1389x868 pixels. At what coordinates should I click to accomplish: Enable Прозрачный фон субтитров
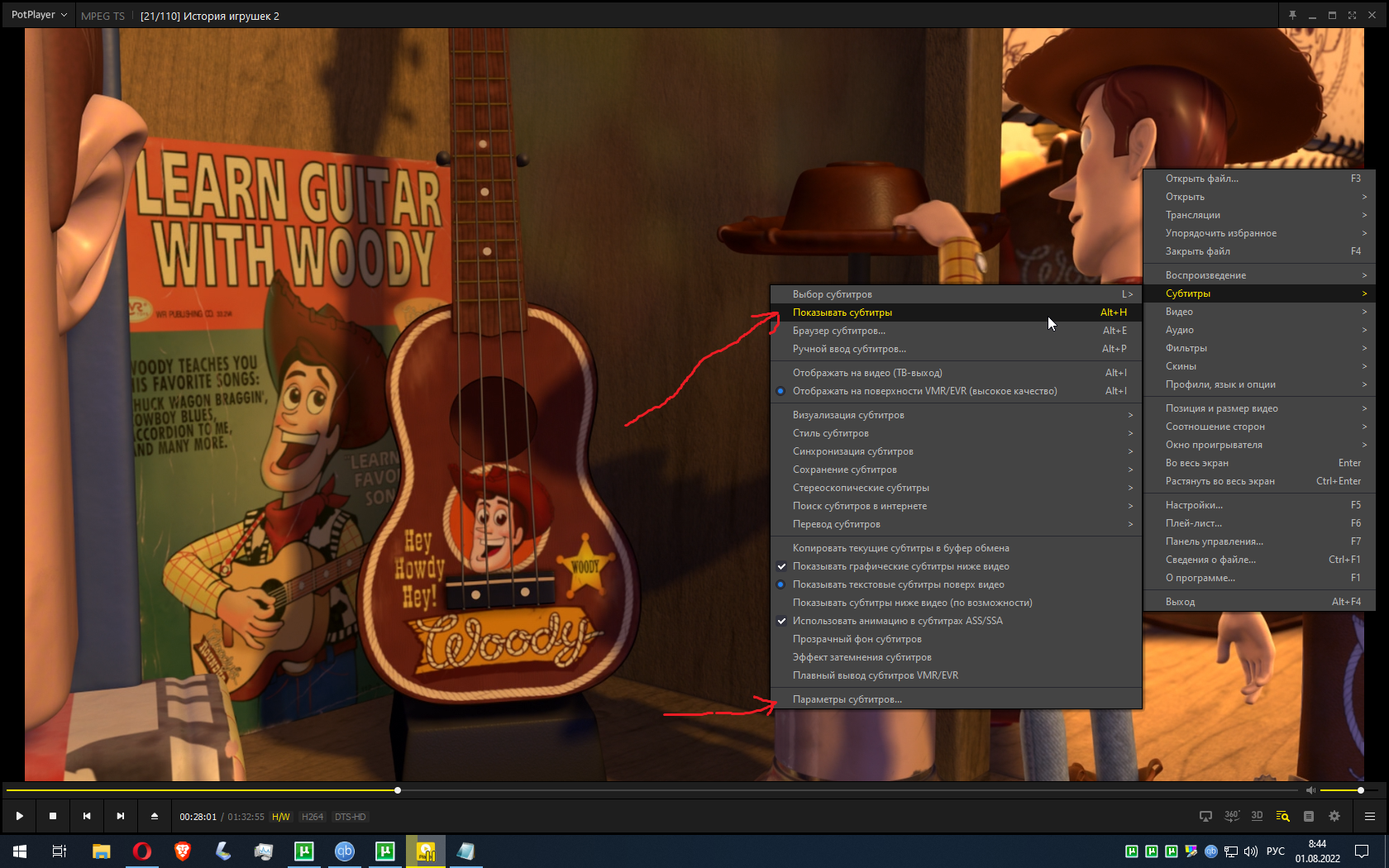click(x=956, y=639)
